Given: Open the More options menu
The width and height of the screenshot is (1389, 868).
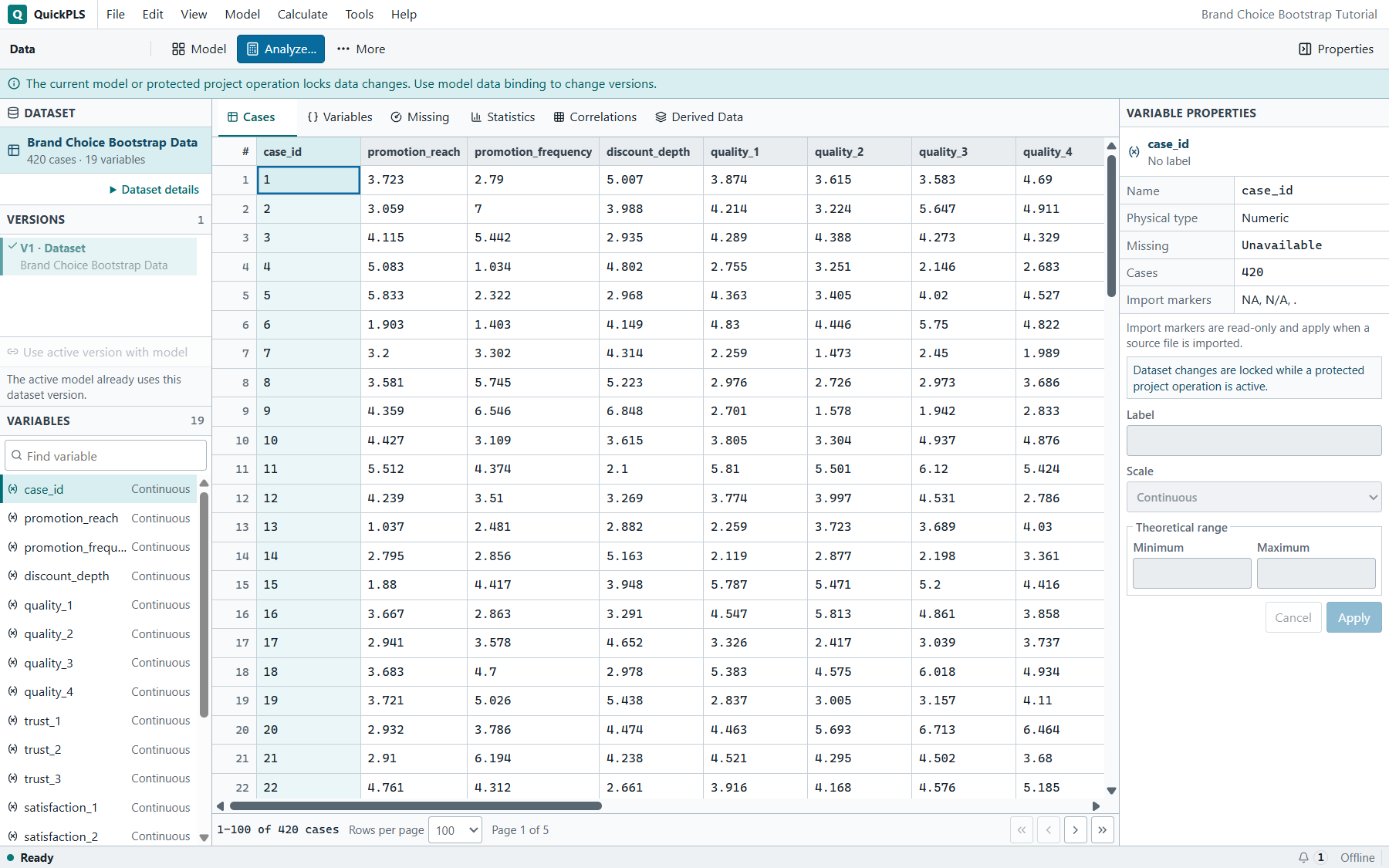Looking at the screenshot, I should (361, 49).
